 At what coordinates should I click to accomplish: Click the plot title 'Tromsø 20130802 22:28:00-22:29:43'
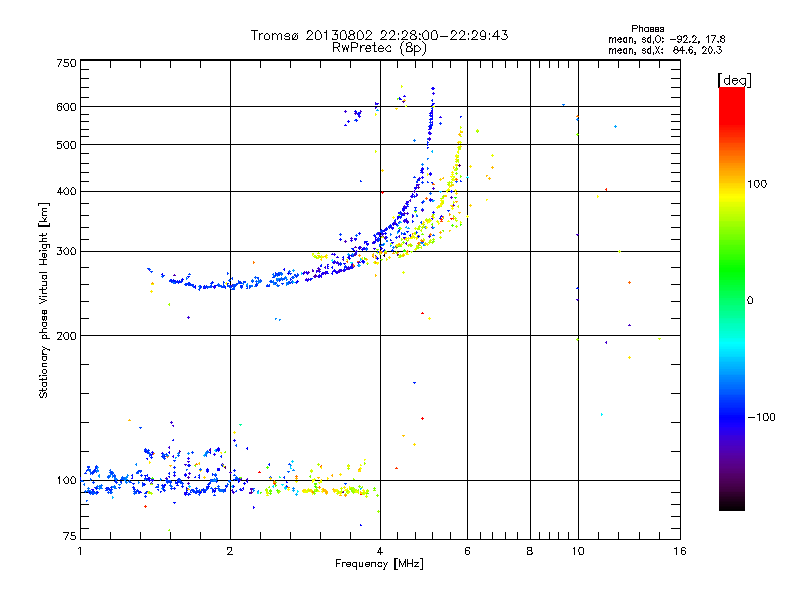(379, 35)
